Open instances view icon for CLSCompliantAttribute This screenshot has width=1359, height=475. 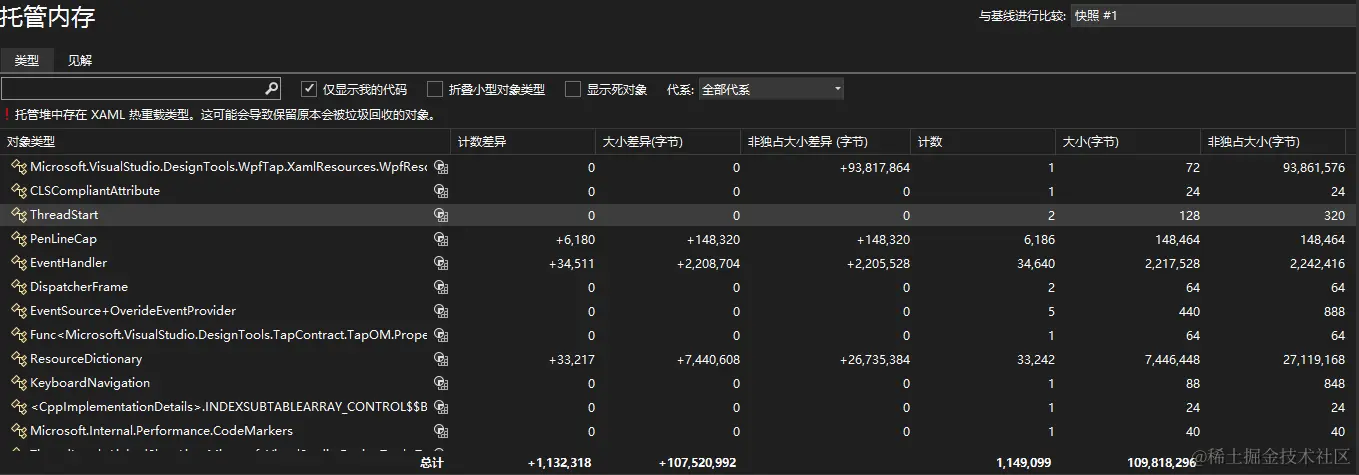440,191
